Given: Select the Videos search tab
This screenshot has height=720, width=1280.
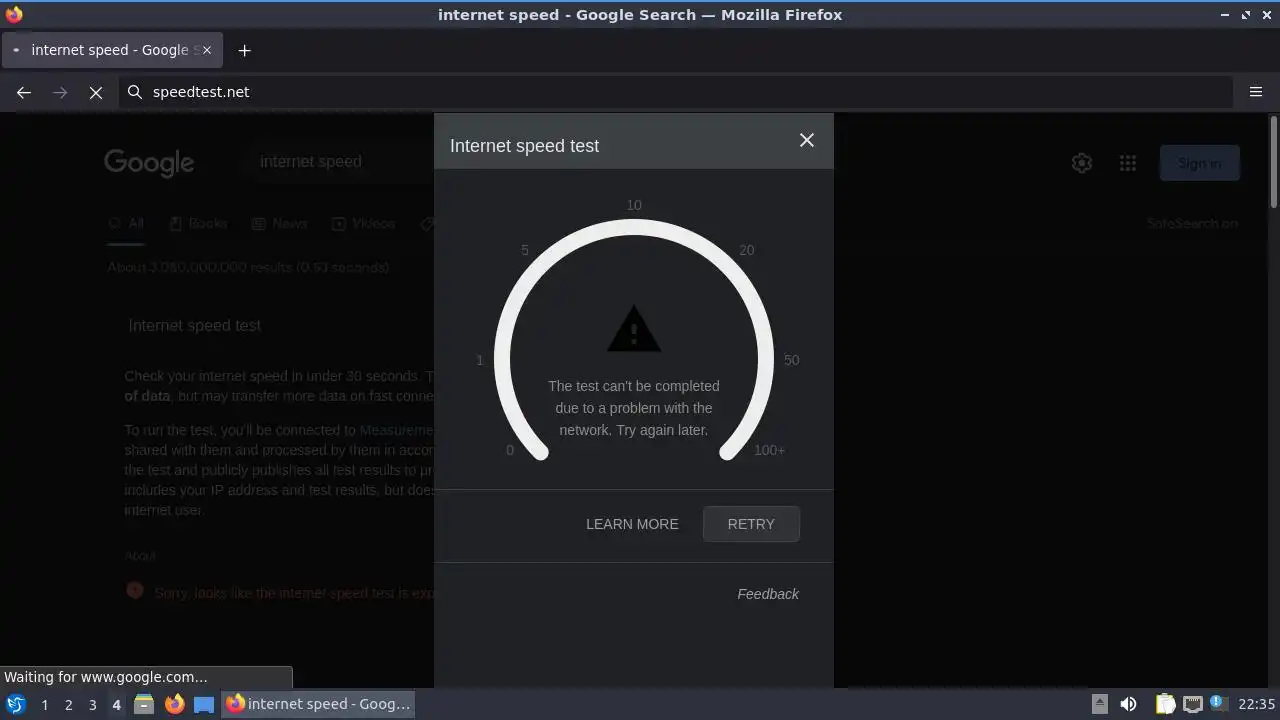Looking at the screenshot, I should point(364,224).
